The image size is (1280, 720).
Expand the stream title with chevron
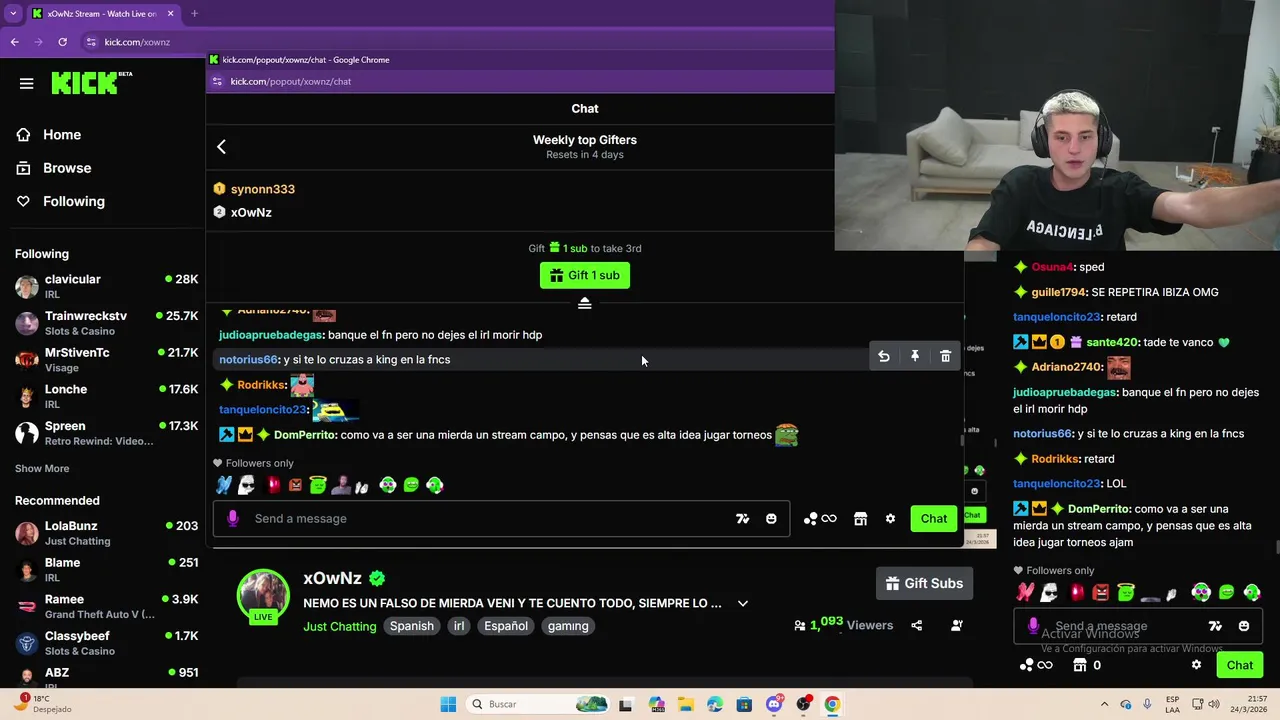[742, 603]
